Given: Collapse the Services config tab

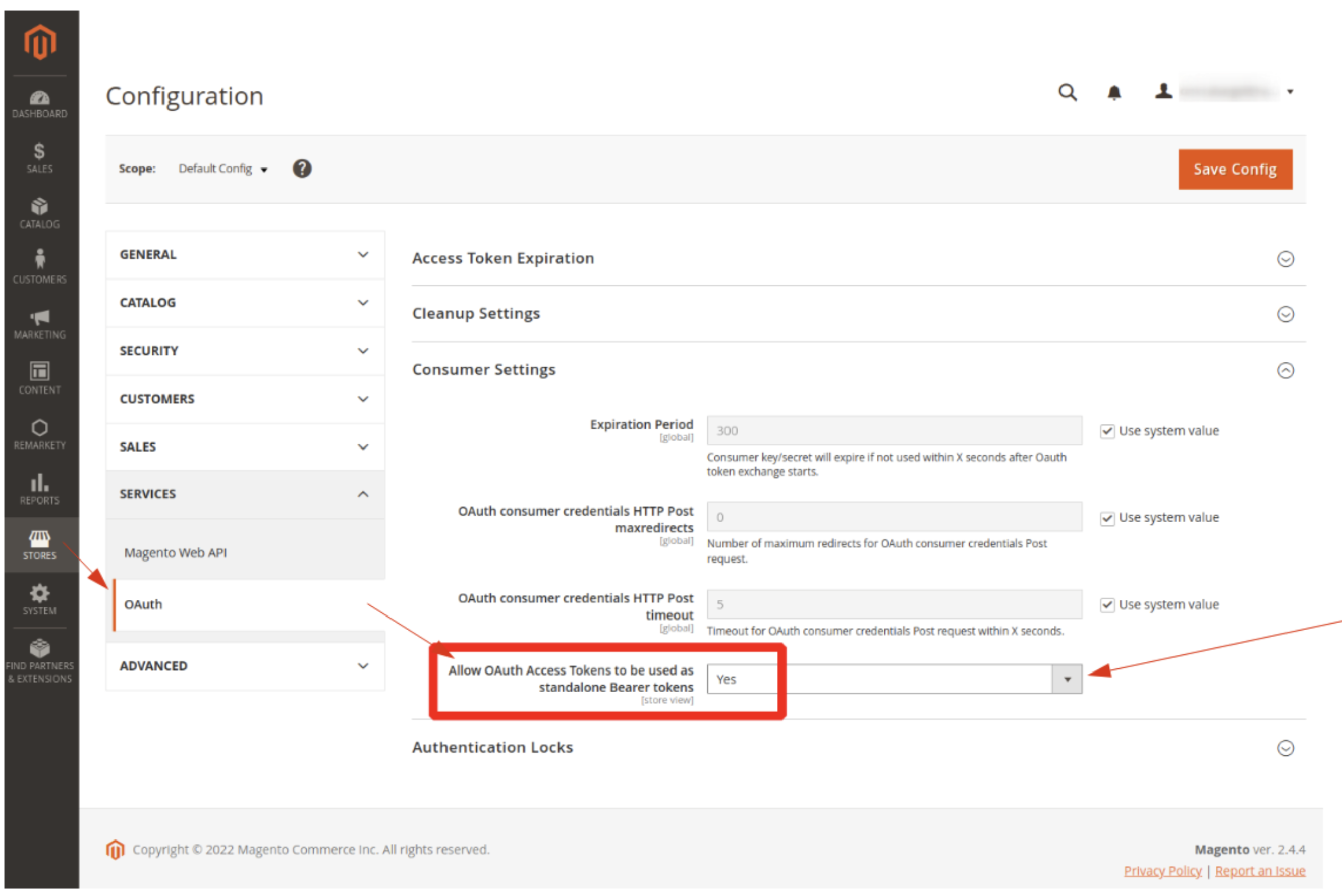Looking at the screenshot, I should pyautogui.click(x=245, y=494).
